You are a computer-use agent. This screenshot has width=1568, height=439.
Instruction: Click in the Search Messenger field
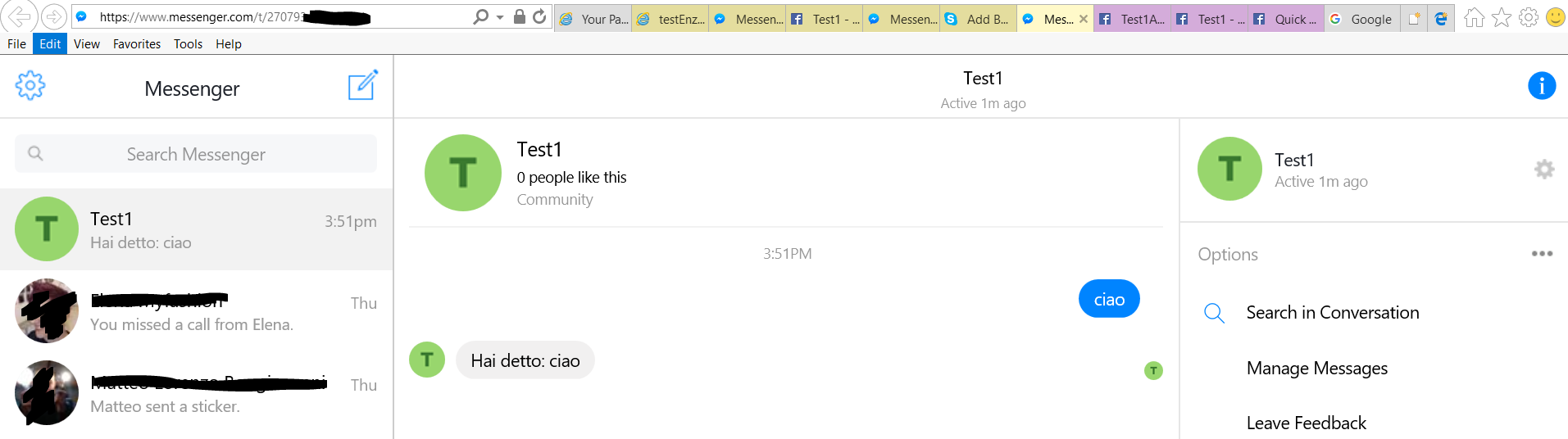(196, 154)
